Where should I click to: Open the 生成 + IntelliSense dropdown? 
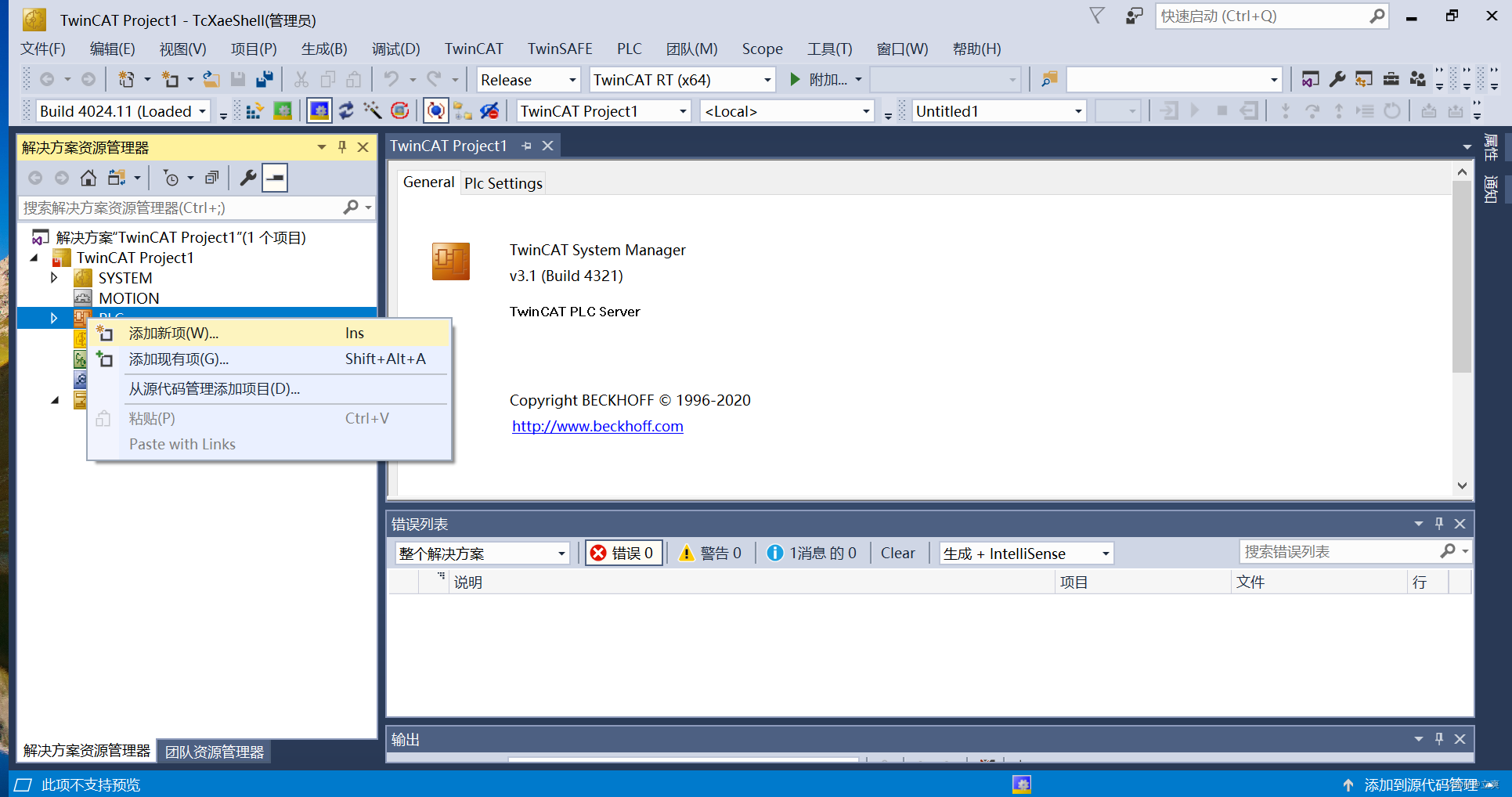point(1027,553)
